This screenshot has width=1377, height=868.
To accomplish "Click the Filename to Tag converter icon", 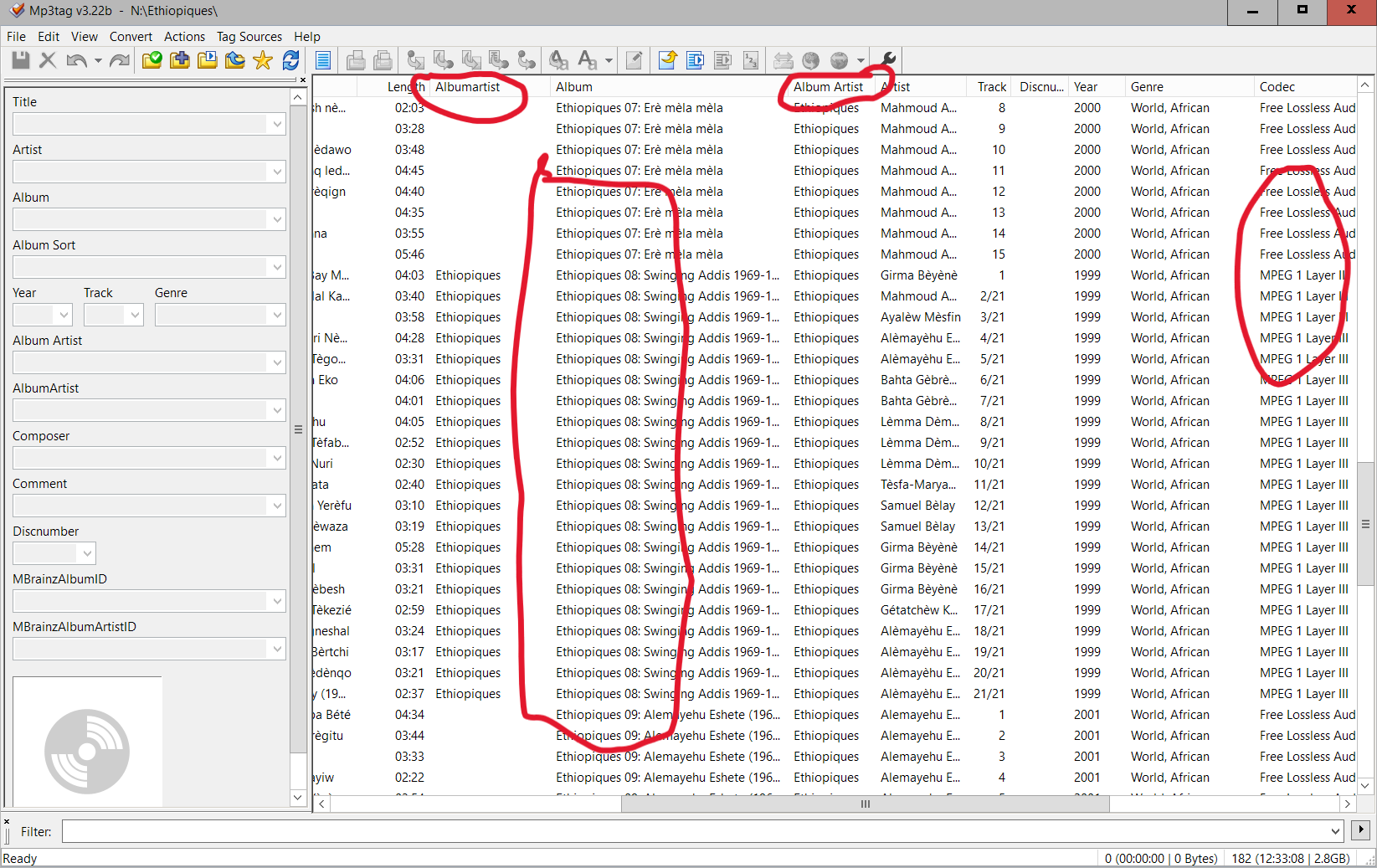I will coord(444,60).
